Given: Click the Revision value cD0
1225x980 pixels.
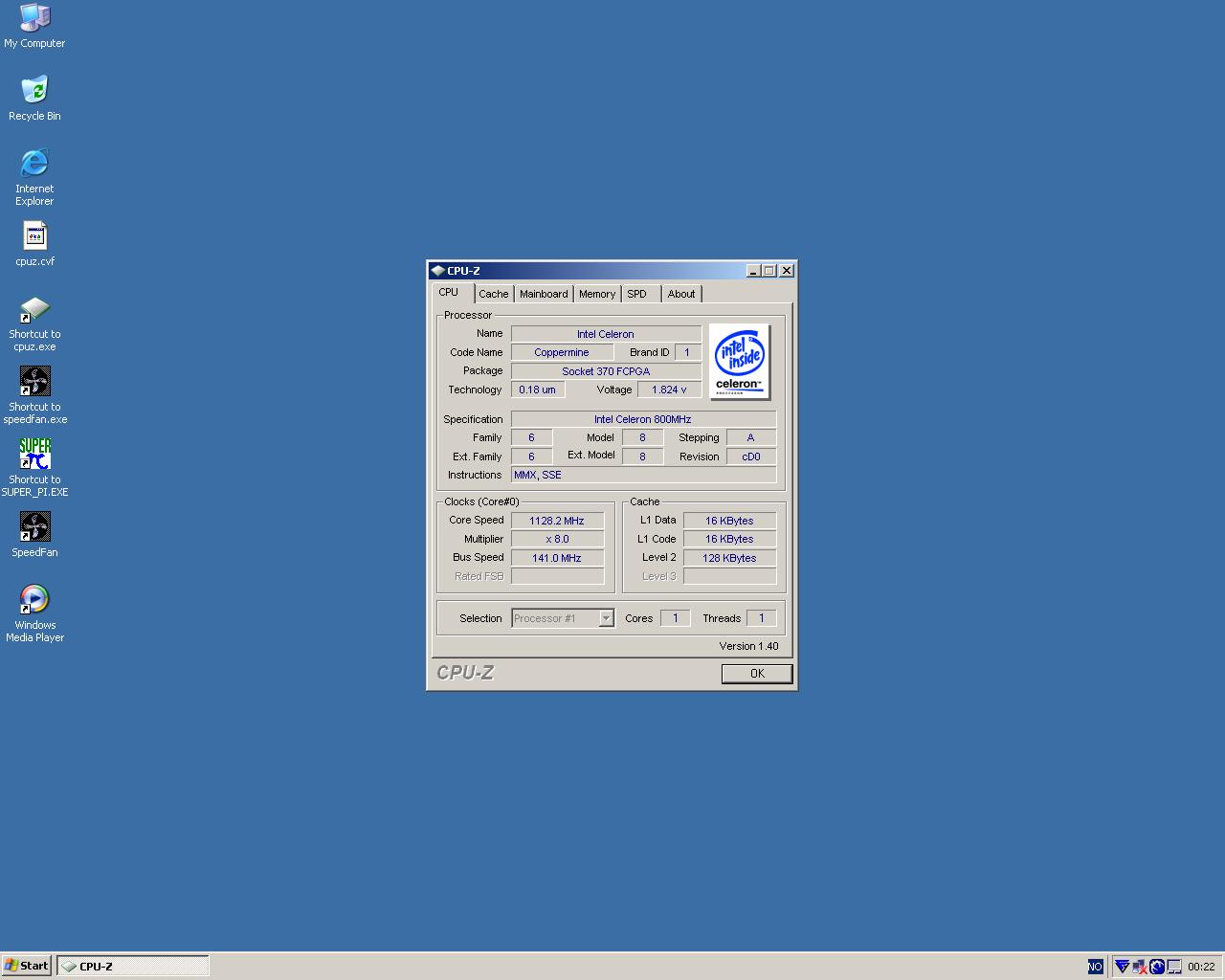Looking at the screenshot, I should [751, 457].
